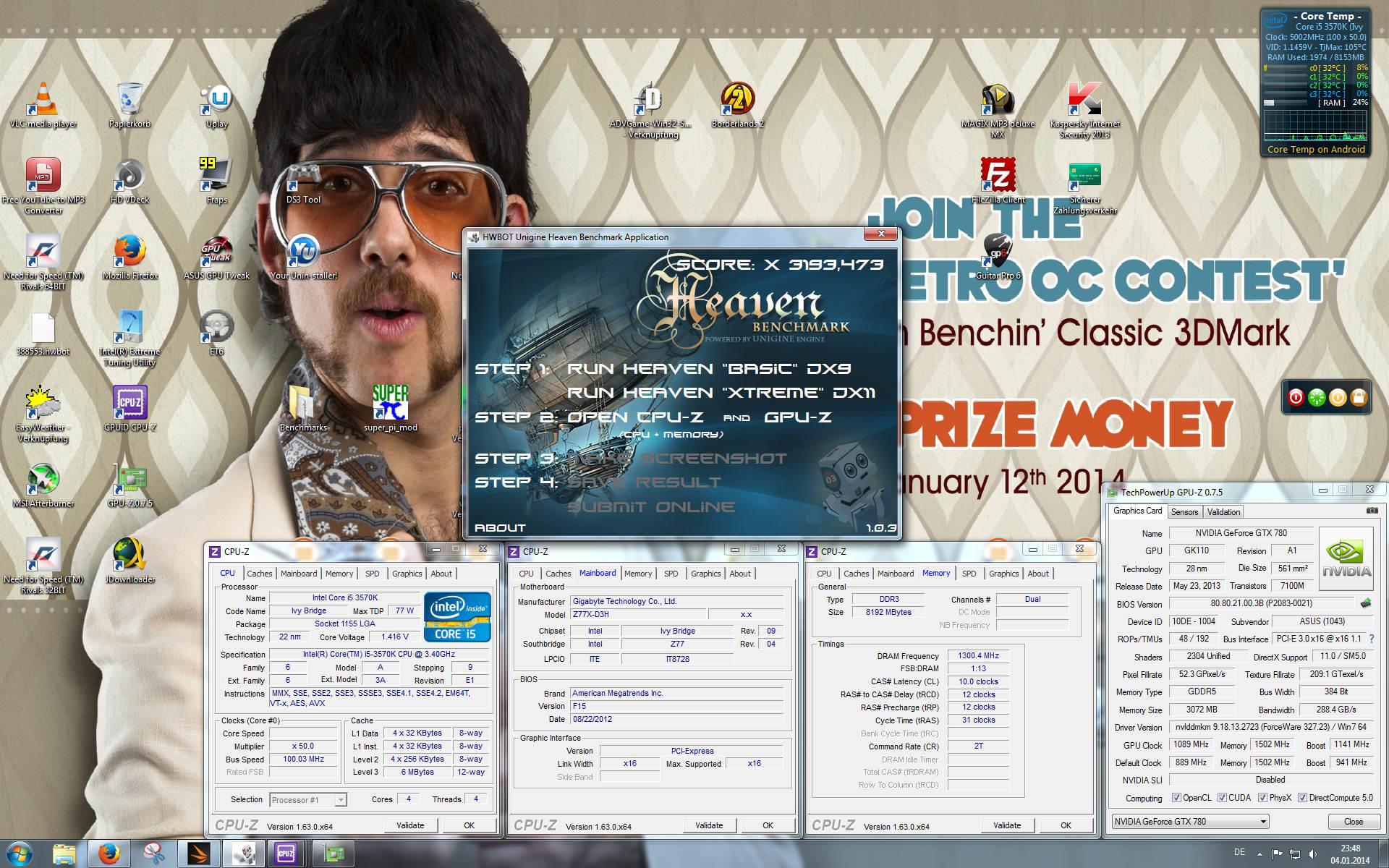1389x868 pixels.
Task: Launch Kaspersky Internet Security 2013 shortcut
Action: point(1085,110)
